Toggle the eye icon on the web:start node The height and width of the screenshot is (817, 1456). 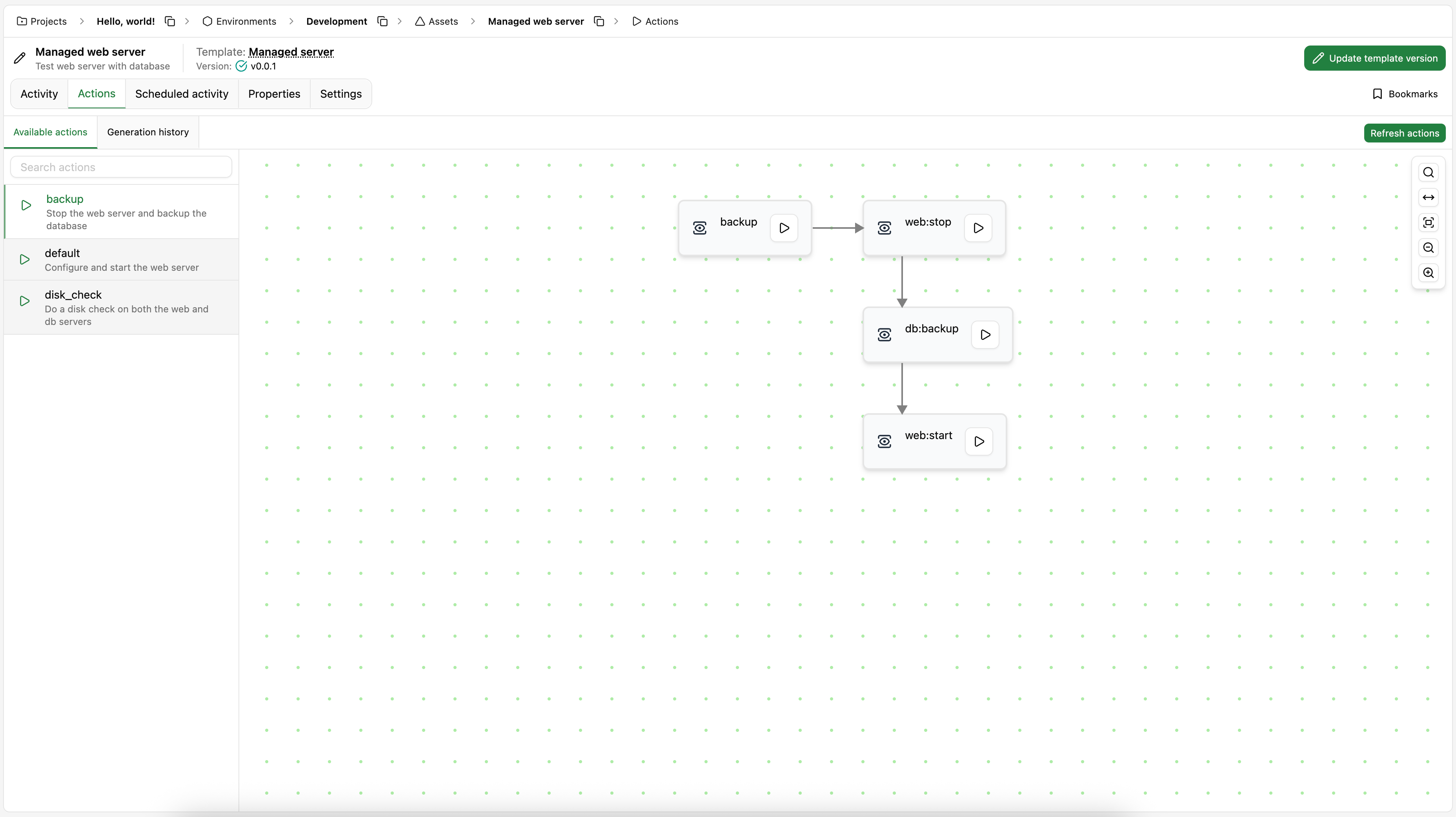point(885,441)
